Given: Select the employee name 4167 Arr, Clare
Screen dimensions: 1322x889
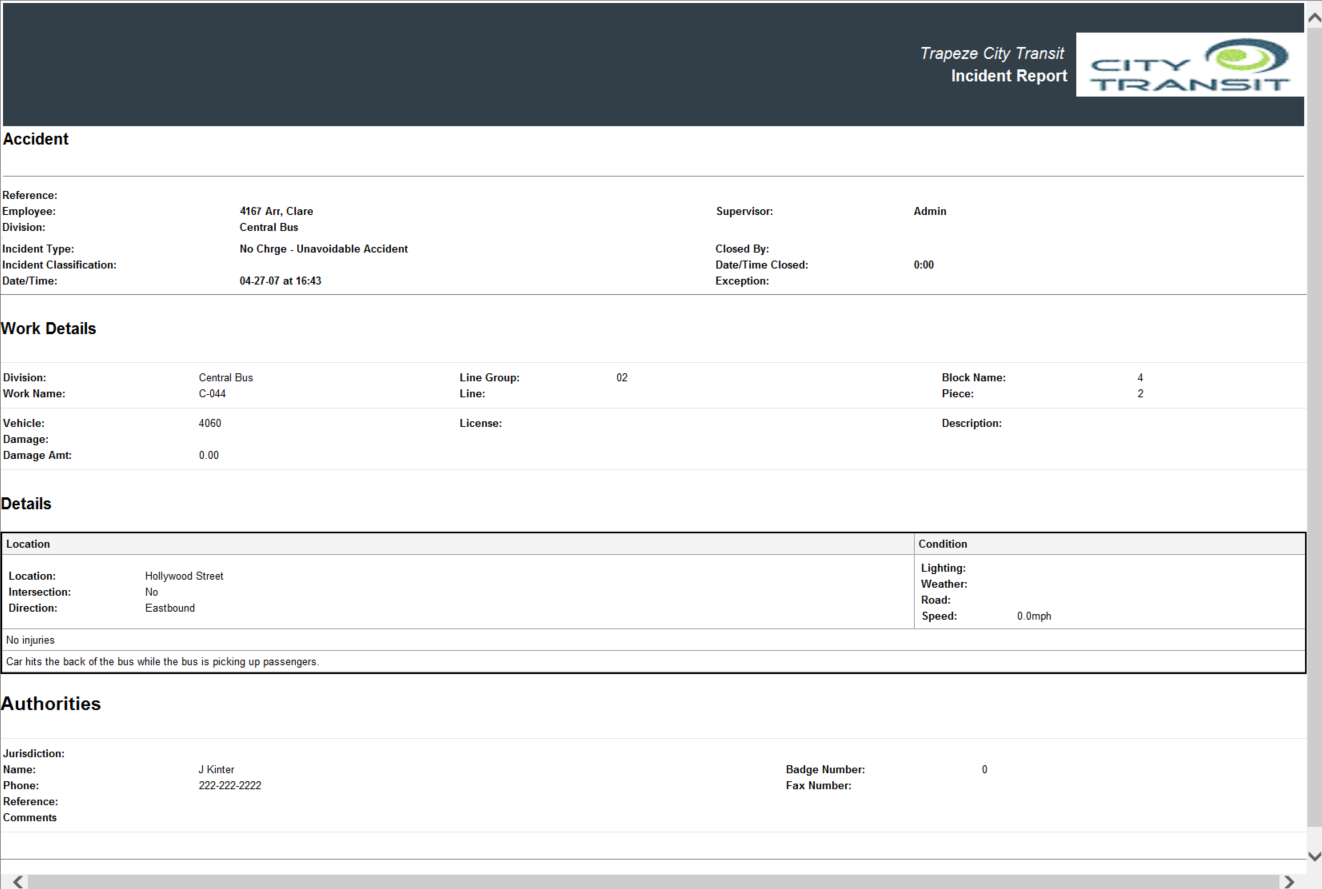Looking at the screenshot, I should 277,211.
